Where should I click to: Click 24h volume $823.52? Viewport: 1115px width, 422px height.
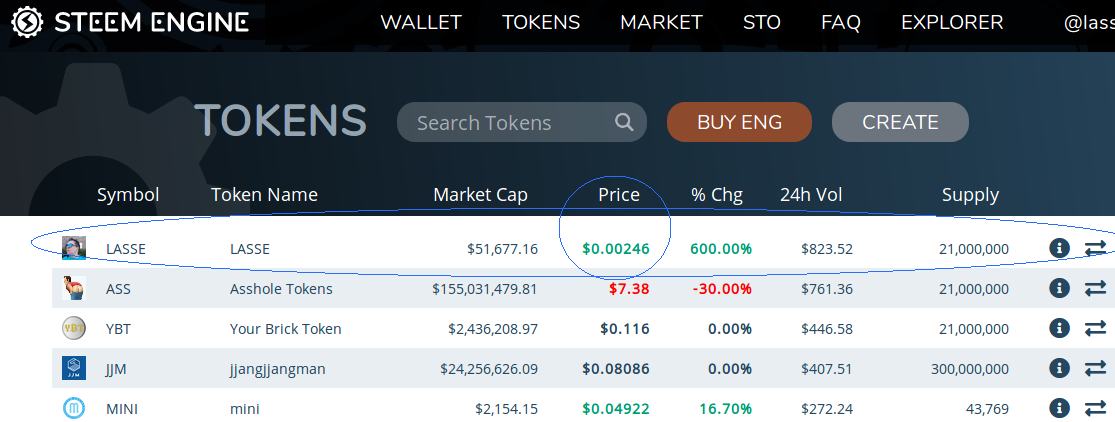coord(827,249)
